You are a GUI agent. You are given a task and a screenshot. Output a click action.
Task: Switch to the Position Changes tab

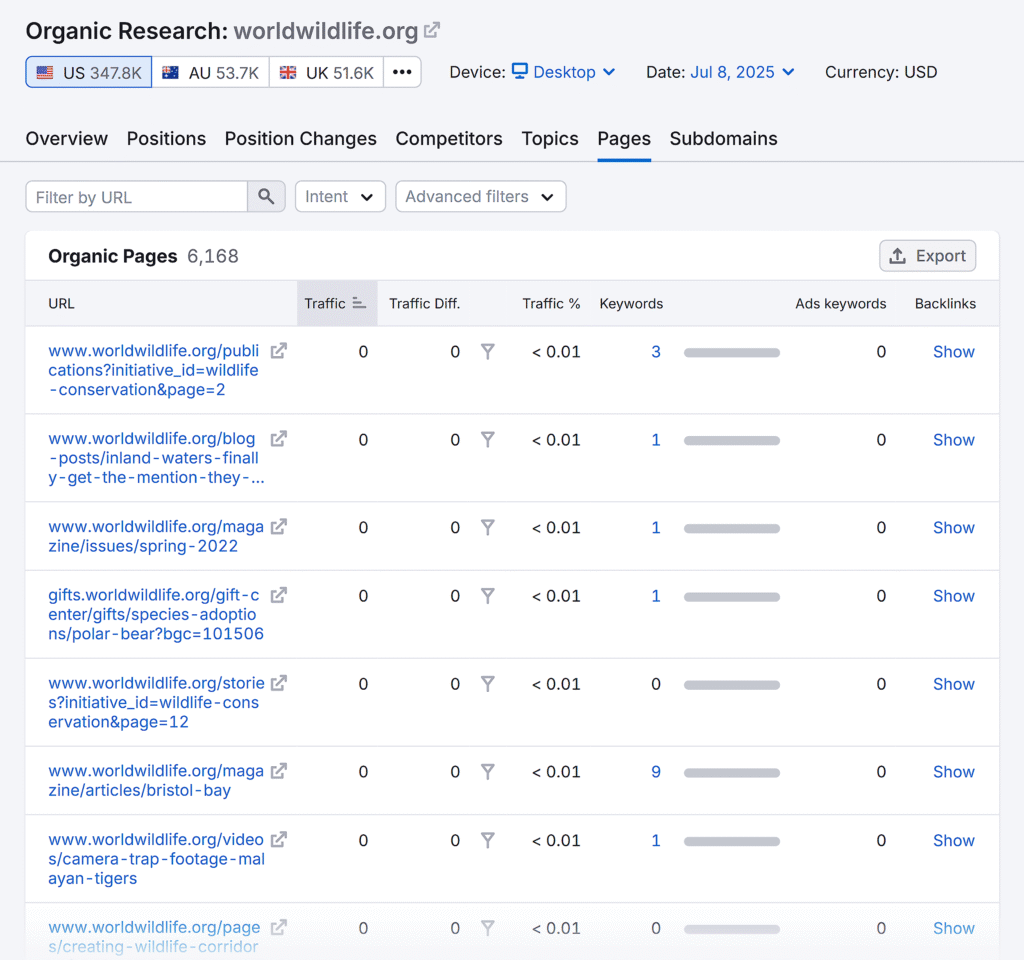coord(300,139)
